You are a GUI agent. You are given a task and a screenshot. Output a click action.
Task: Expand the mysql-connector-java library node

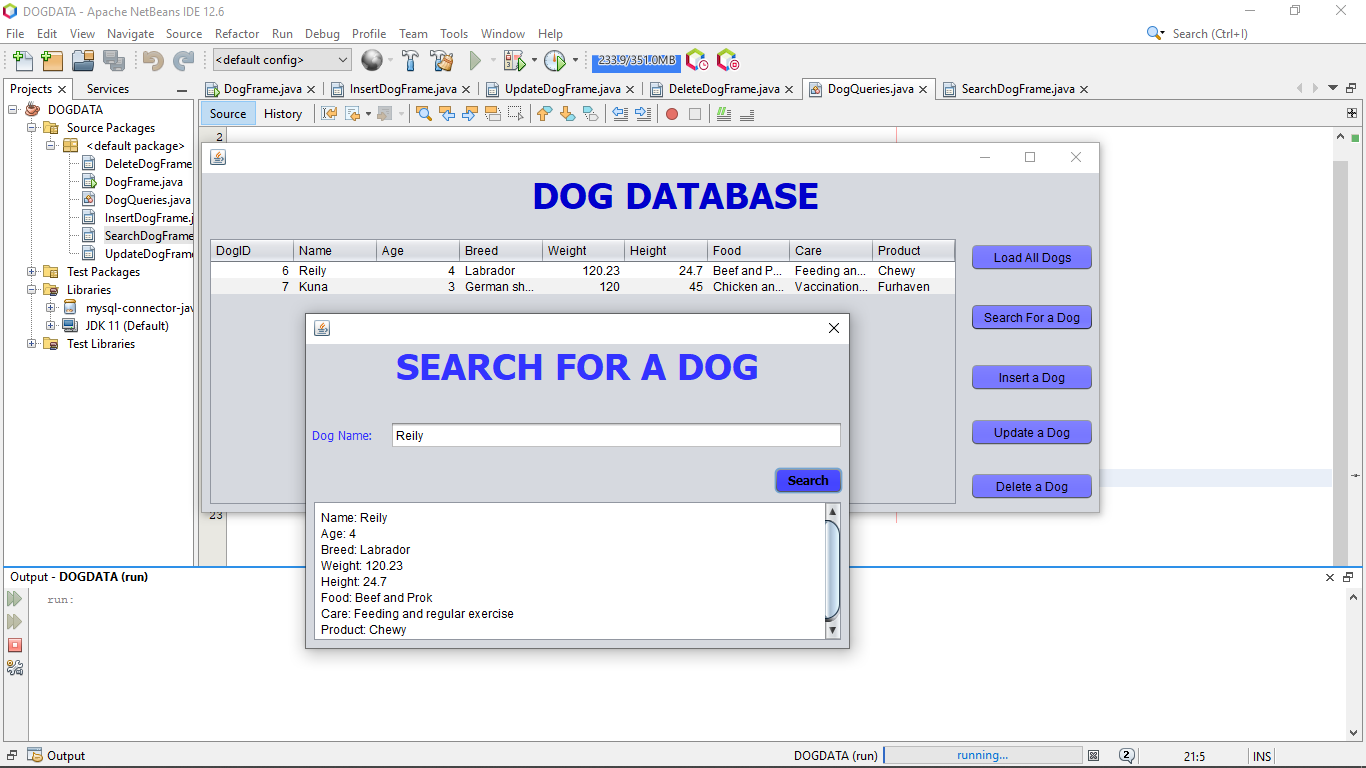pyautogui.click(x=50, y=307)
